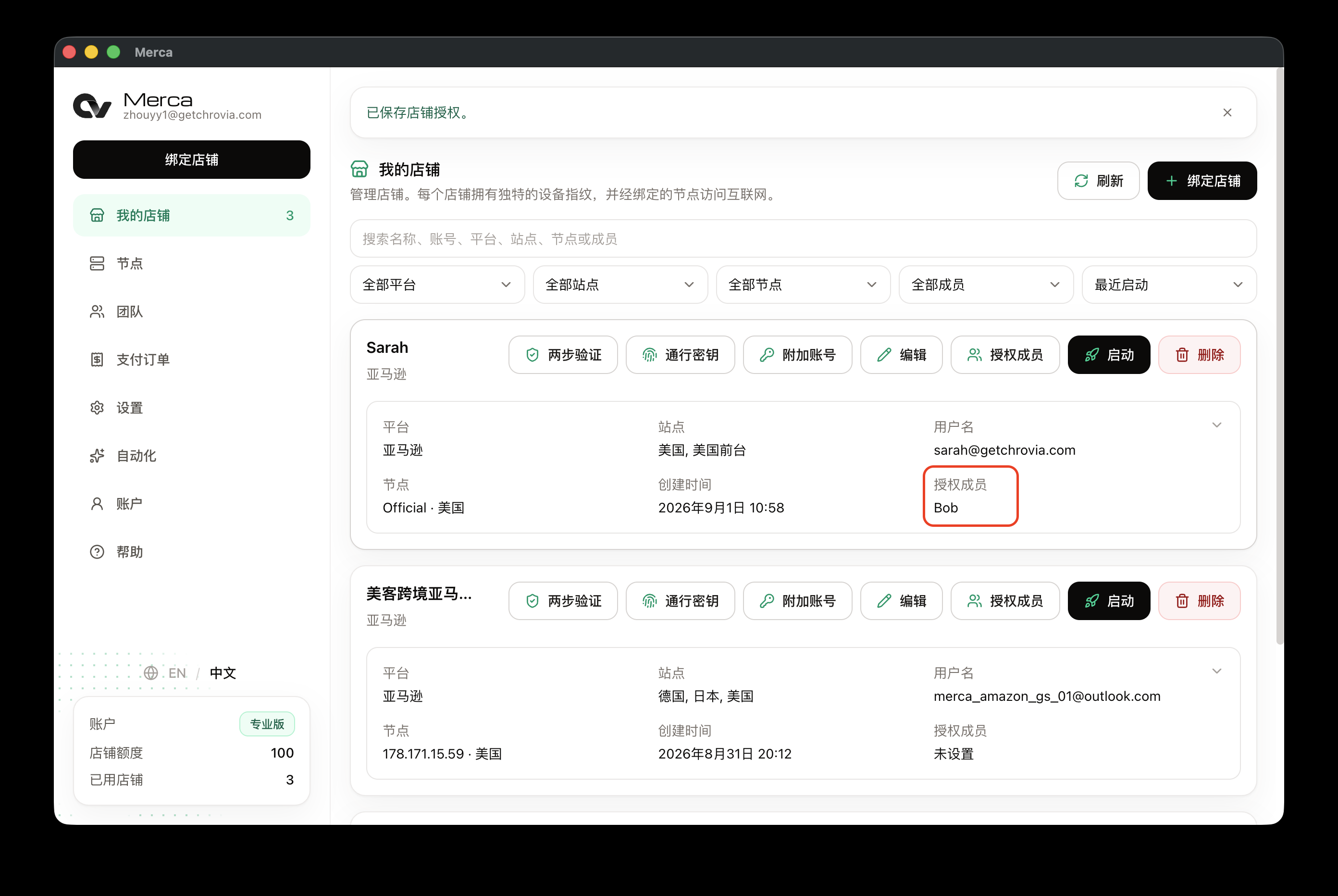Open 两步验证 shield for Sarah store
Viewport: 1338px width, 896px height.
pyautogui.click(x=563, y=355)
